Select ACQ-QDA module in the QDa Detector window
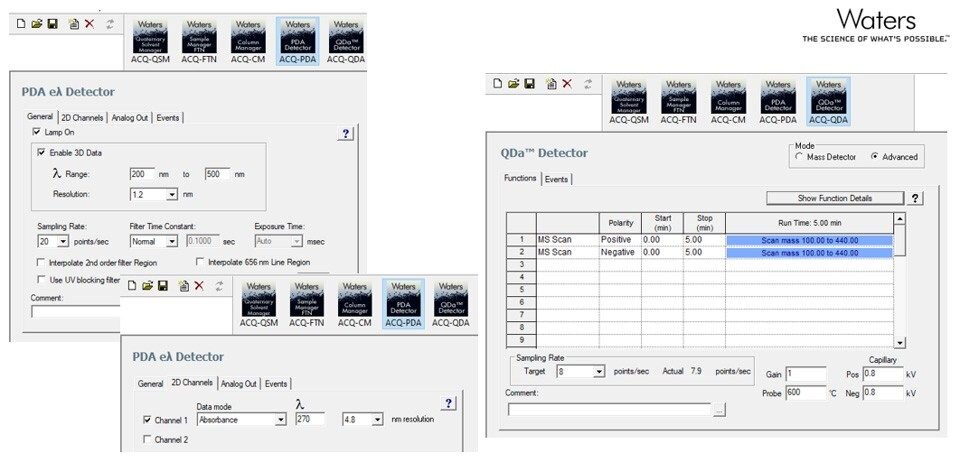 coord(828,102)
